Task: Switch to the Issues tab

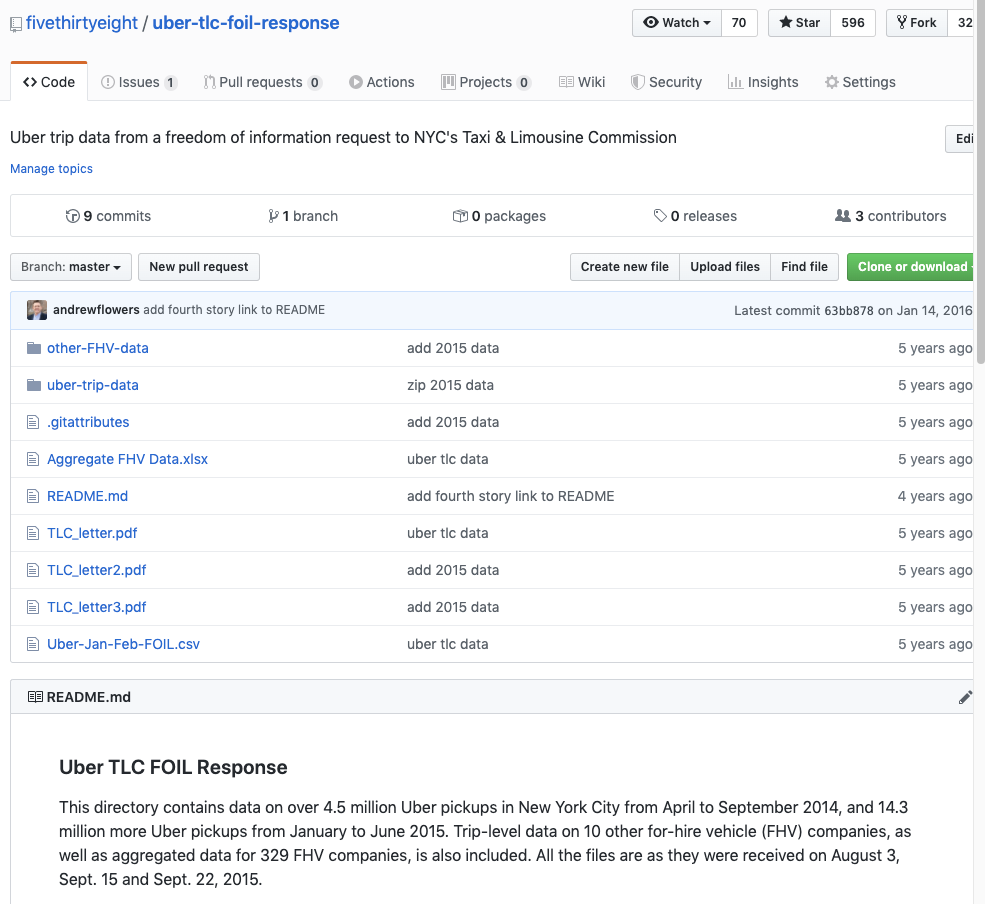Action: coord(139,82)
